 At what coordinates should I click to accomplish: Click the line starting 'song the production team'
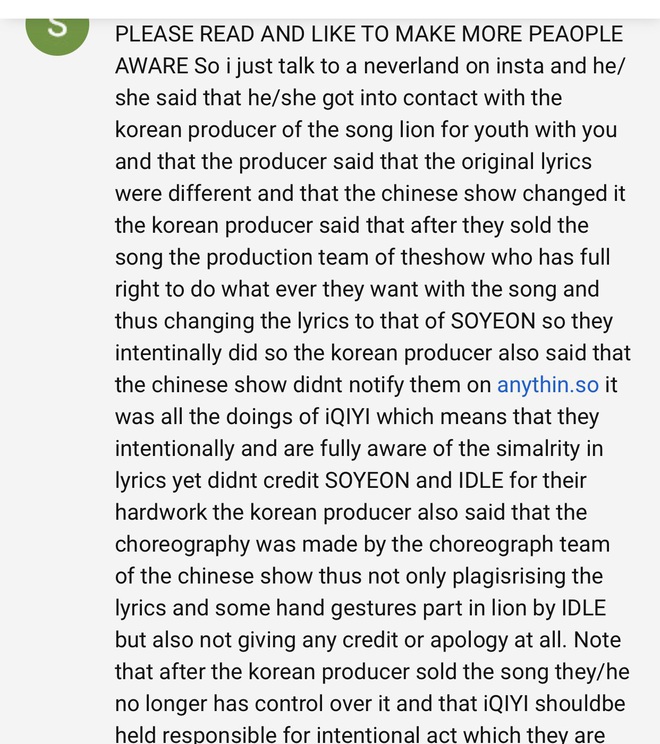pyautogui.click(x=363, y=258)
